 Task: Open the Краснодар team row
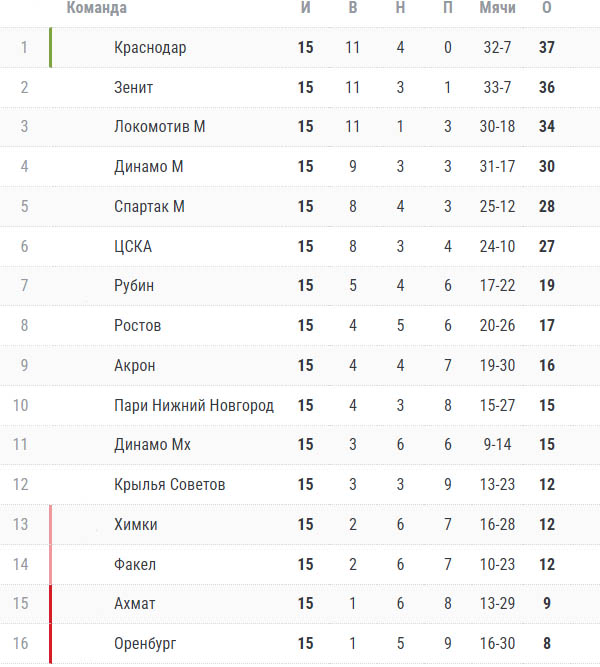(x=300, y=48)
